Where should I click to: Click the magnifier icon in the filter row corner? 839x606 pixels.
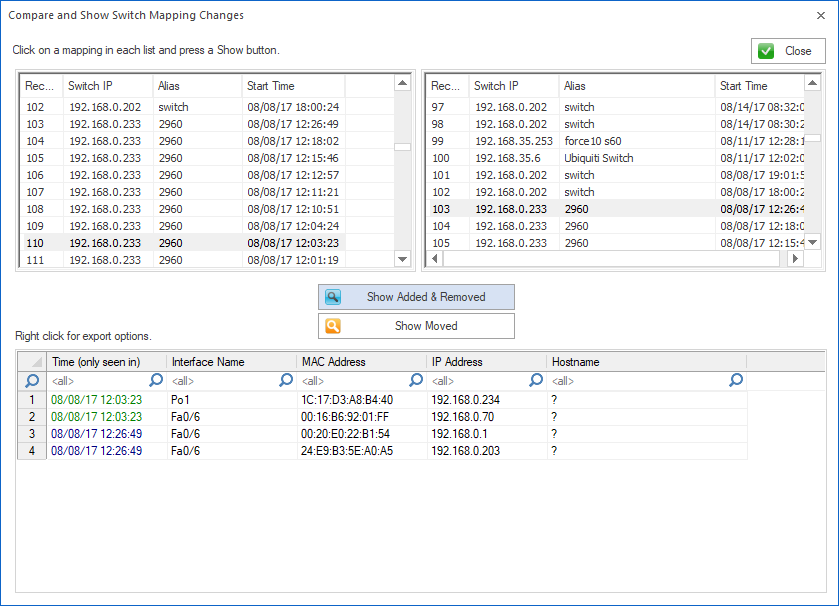pos(31,380)
